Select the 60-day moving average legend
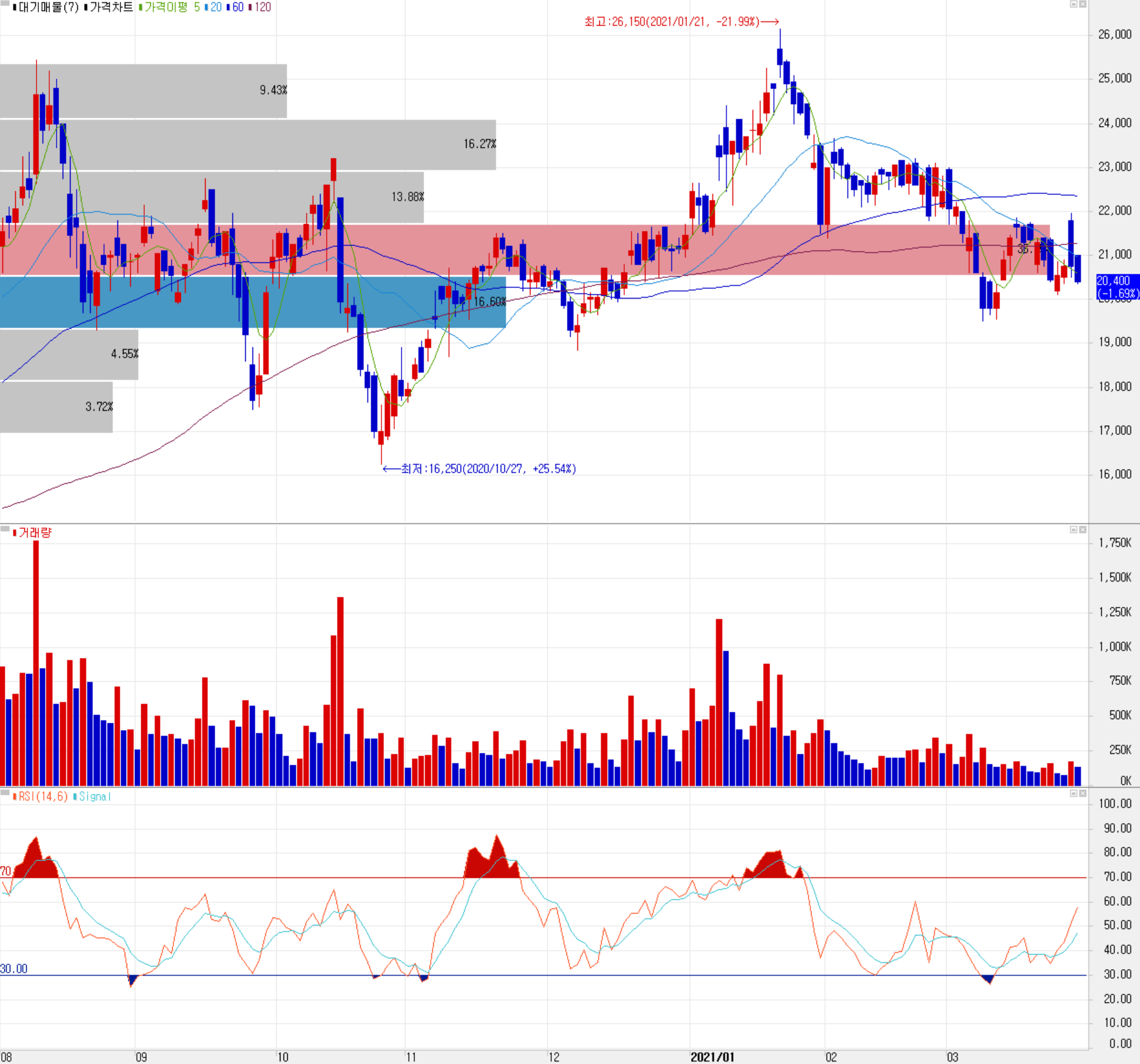The height and width of the screenshot is (1064, 1140). (x=235, y=7)
